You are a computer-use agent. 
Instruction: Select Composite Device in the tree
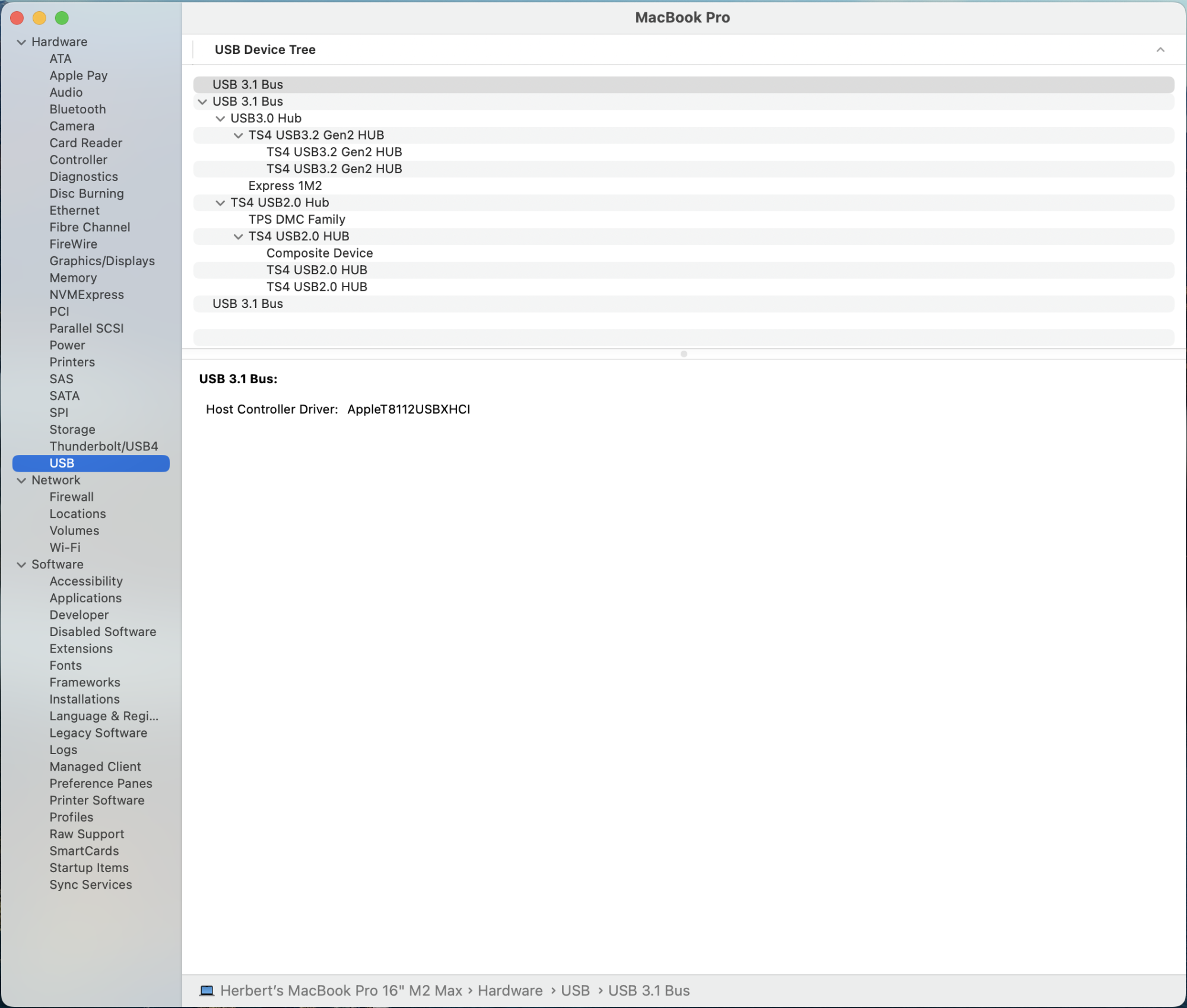click(319, 253)
